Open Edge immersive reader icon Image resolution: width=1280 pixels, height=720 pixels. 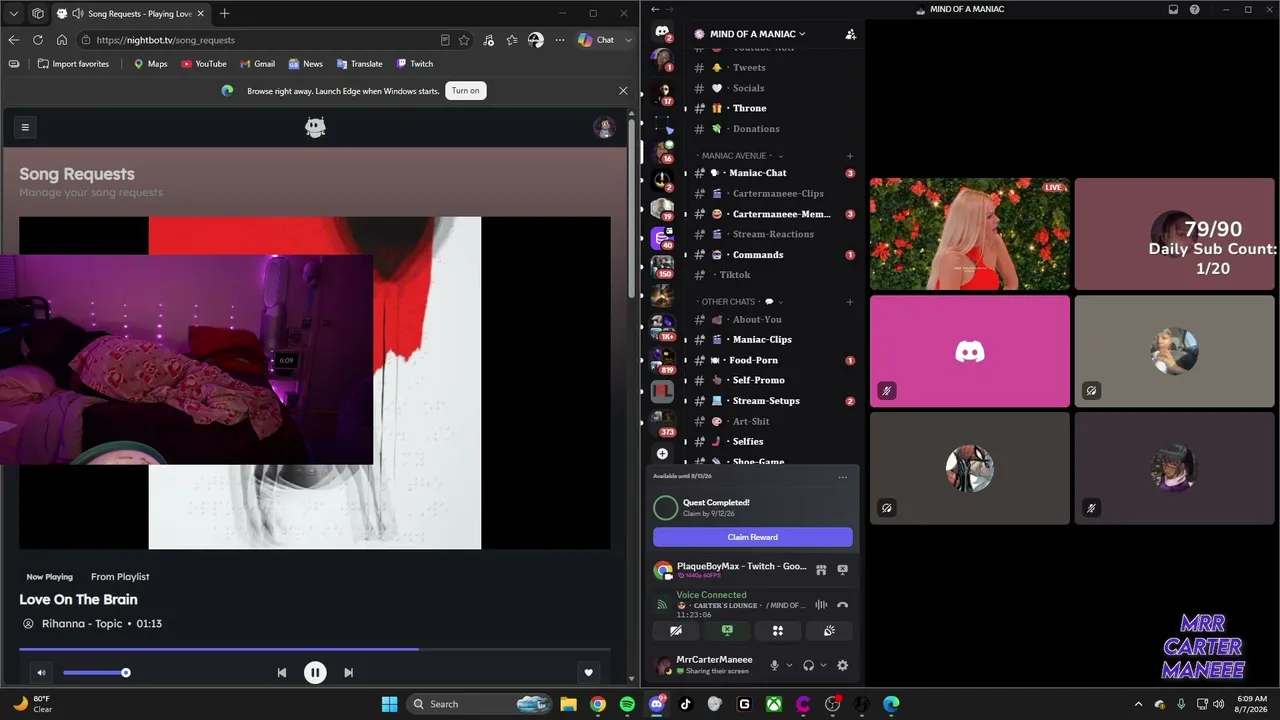pyautogui.click(x=445, y=40)
